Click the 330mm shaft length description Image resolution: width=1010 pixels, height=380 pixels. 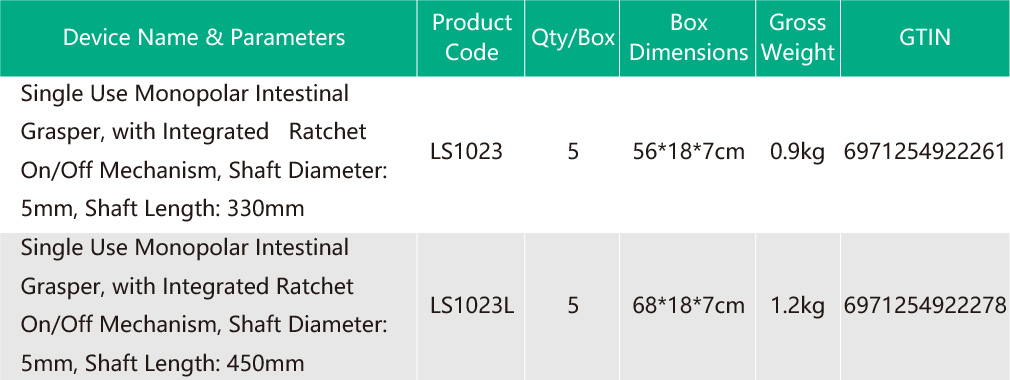click(x=162, y=209)
